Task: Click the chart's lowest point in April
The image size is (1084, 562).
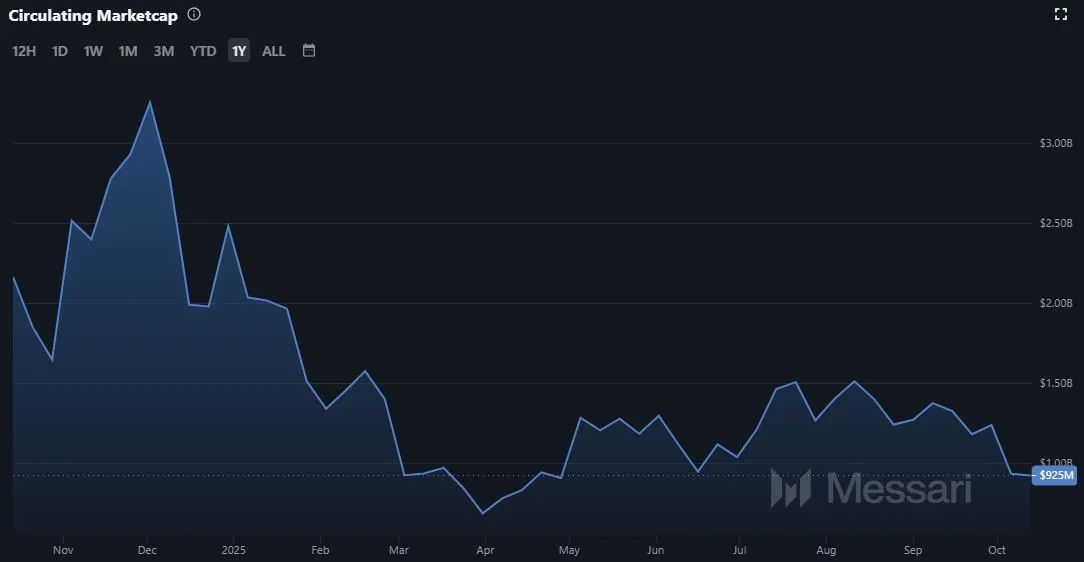Action: (483, 514)
